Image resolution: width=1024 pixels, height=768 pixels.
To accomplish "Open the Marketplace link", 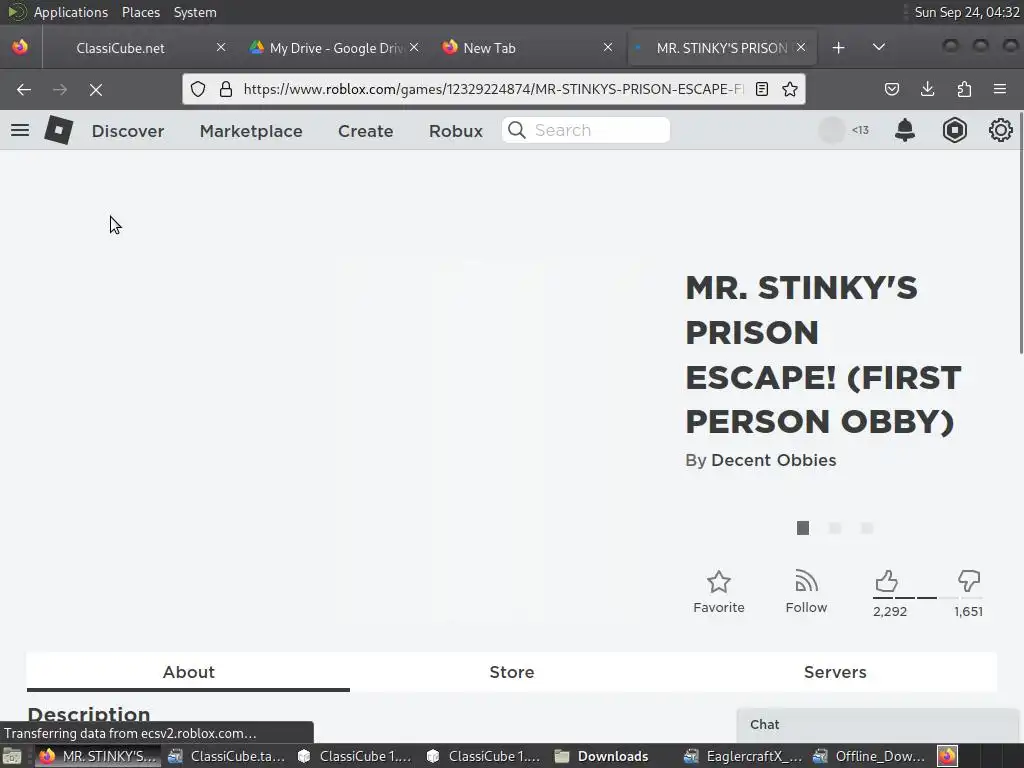I will 251,131.
